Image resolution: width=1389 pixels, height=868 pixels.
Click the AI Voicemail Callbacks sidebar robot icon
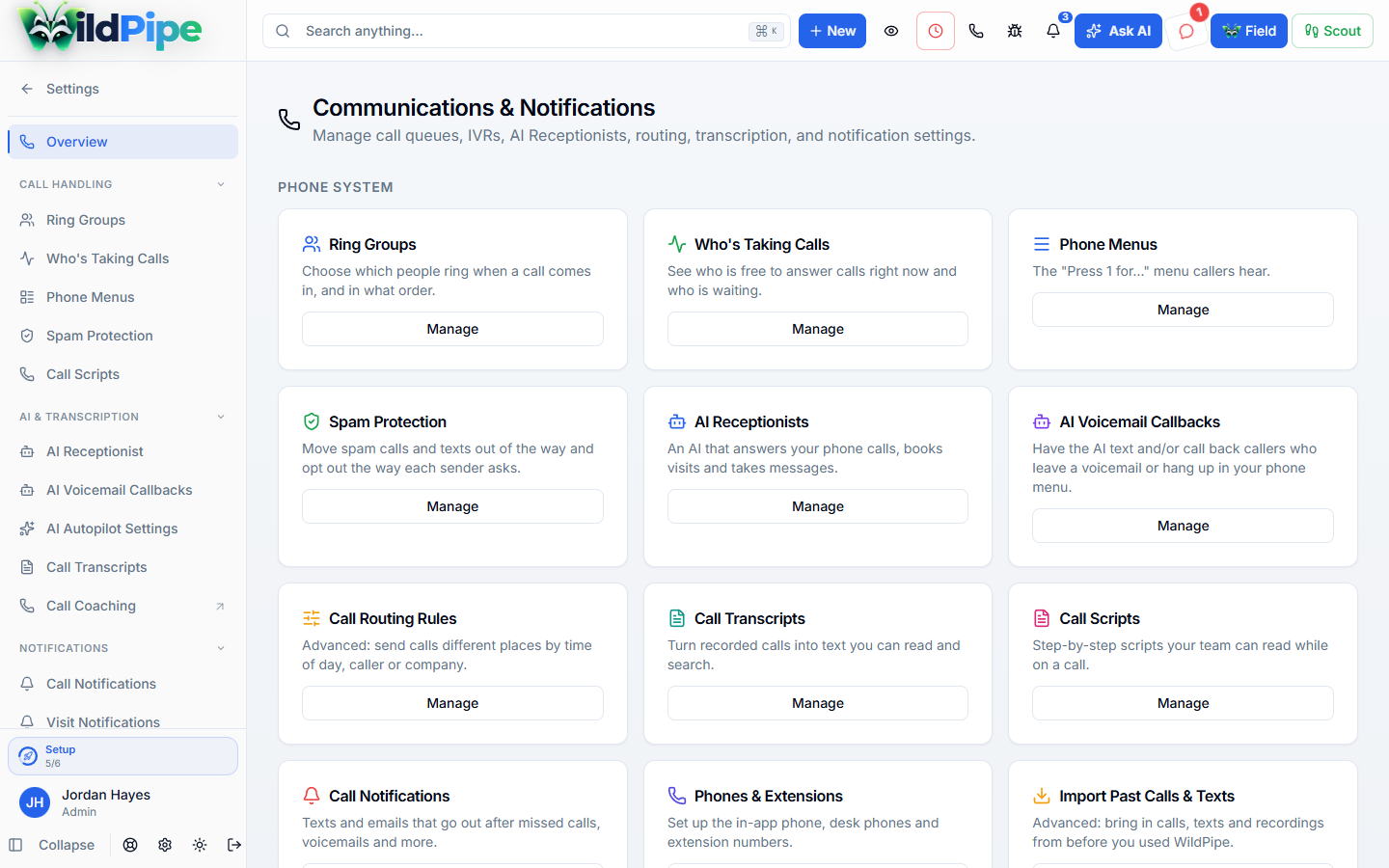click(x=27, y=490)
